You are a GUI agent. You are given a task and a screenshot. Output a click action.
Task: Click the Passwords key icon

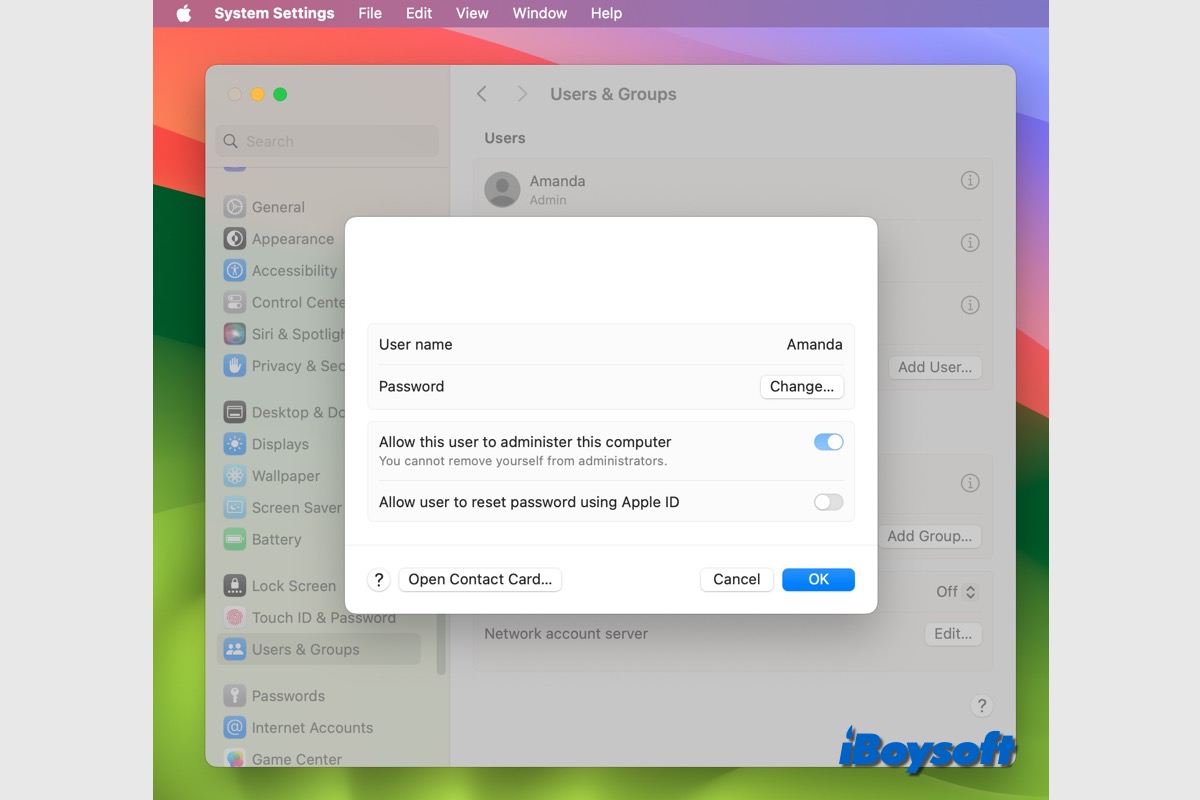pyautogui.click(x=235, y=696)
